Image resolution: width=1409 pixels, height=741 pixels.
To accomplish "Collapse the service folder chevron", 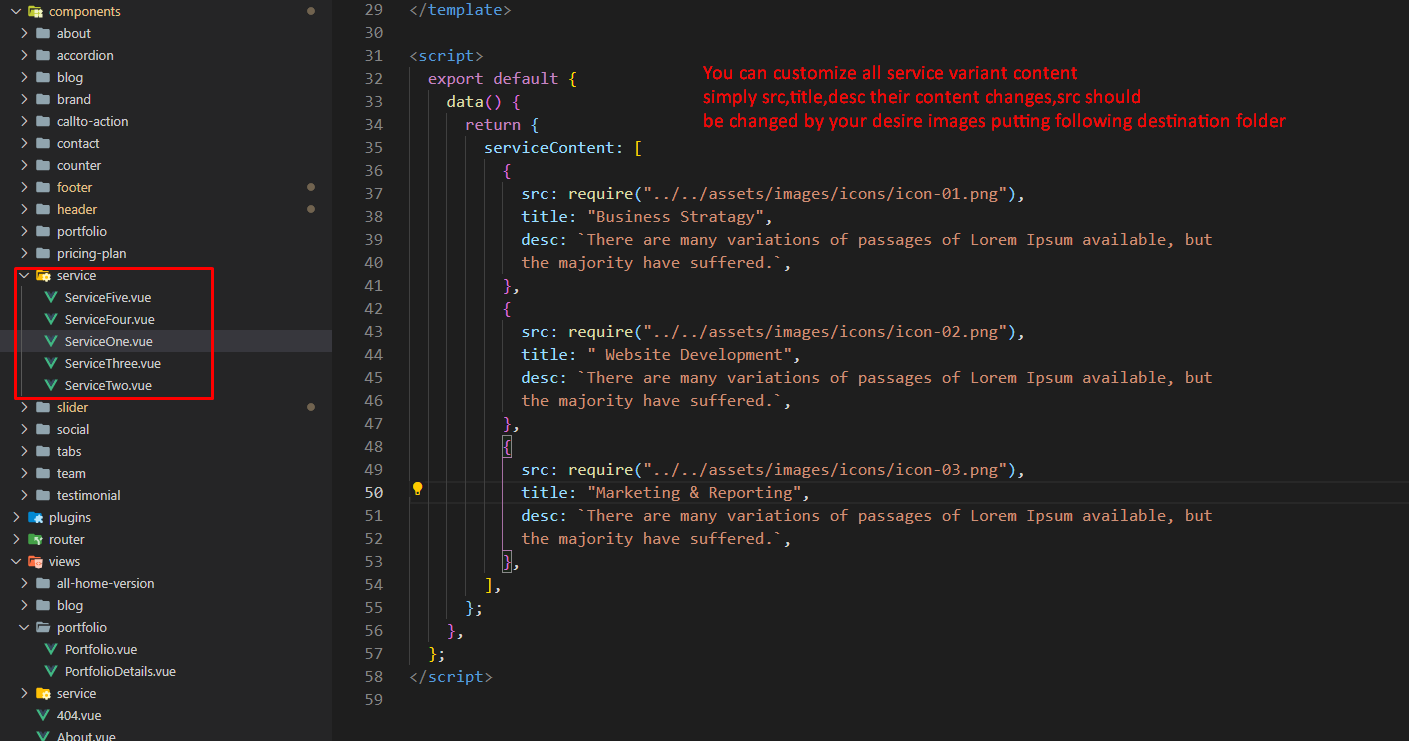I will point(24,275).
